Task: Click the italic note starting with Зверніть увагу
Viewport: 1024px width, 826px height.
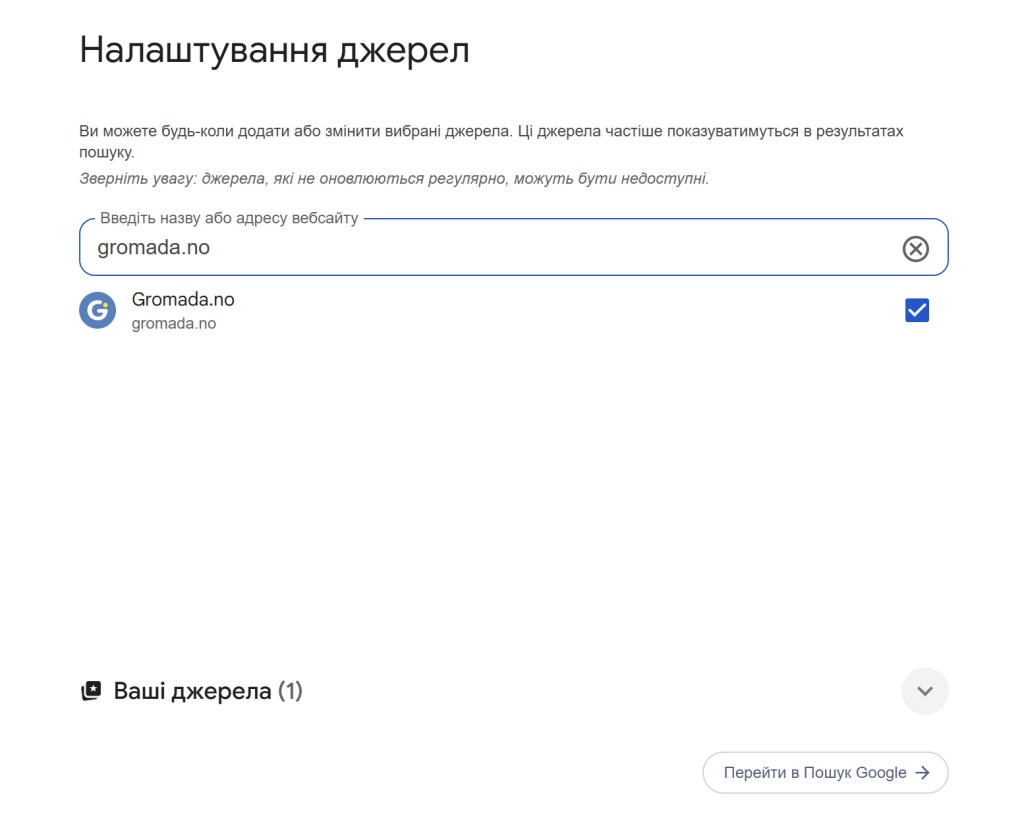Action: [394, 178]
